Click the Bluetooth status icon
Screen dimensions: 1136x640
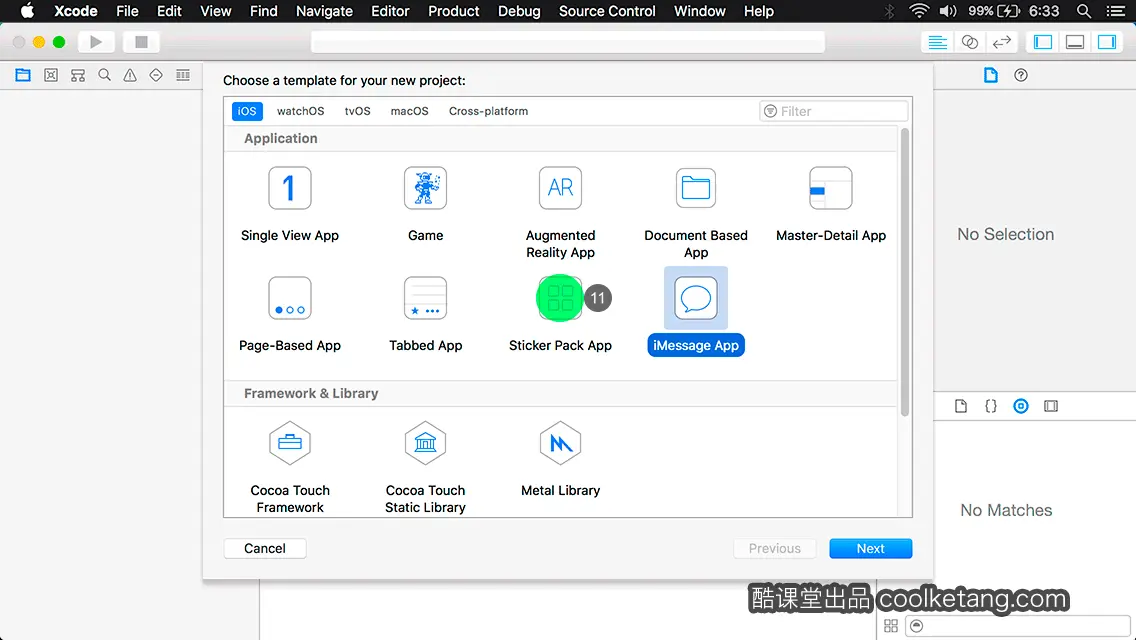click(x=890, y=11)
